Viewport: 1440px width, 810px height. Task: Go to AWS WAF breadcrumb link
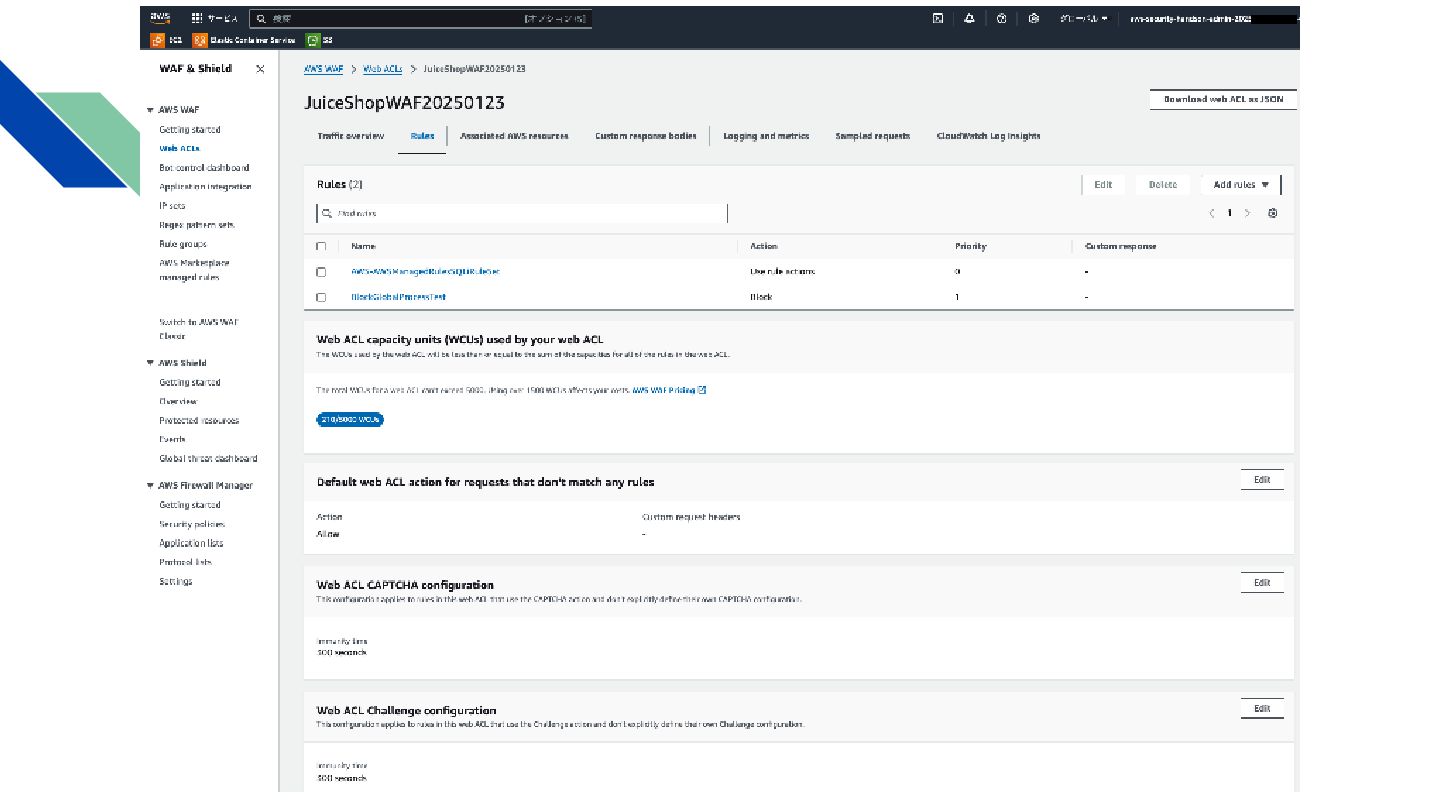click(323, 69)
